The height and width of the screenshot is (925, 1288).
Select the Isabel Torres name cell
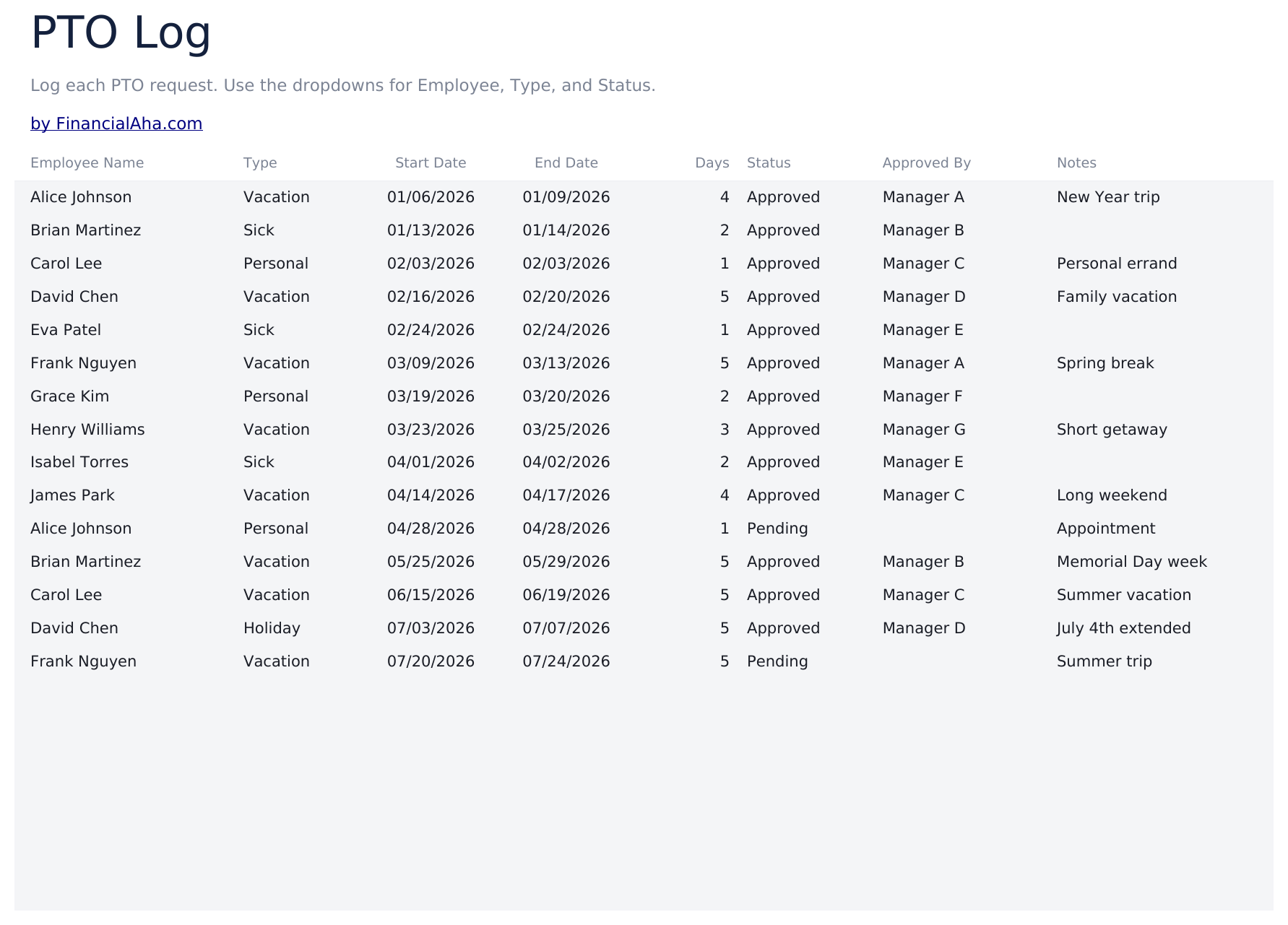(79, 462)
